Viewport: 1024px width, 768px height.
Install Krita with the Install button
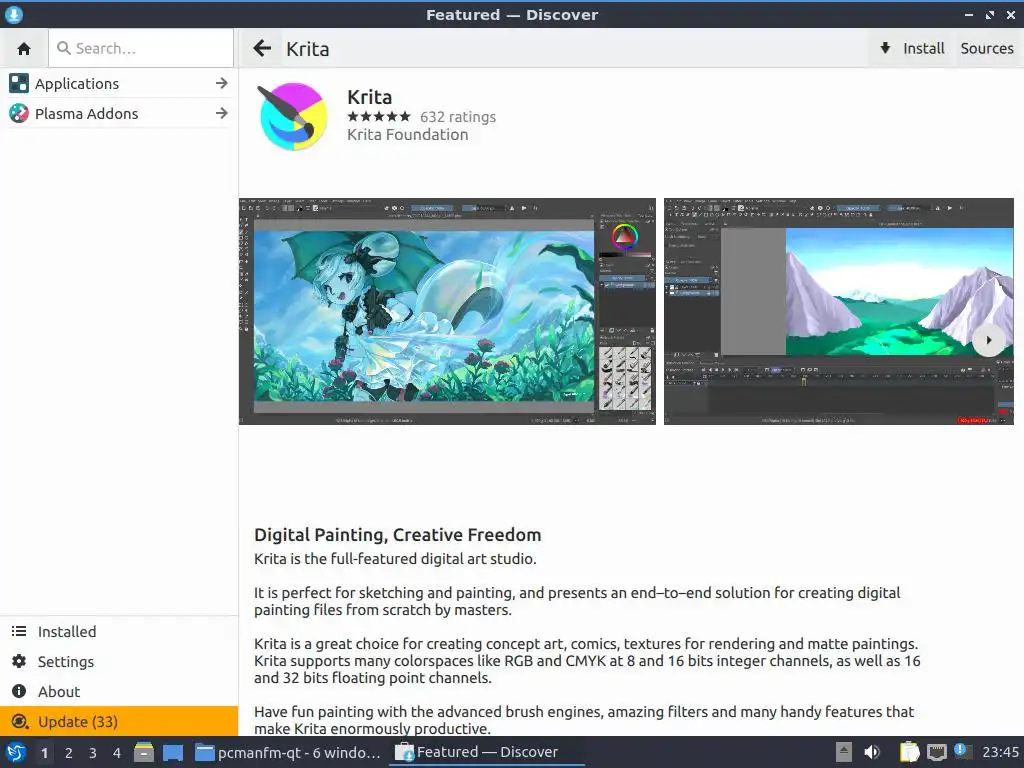coord(913,48)
